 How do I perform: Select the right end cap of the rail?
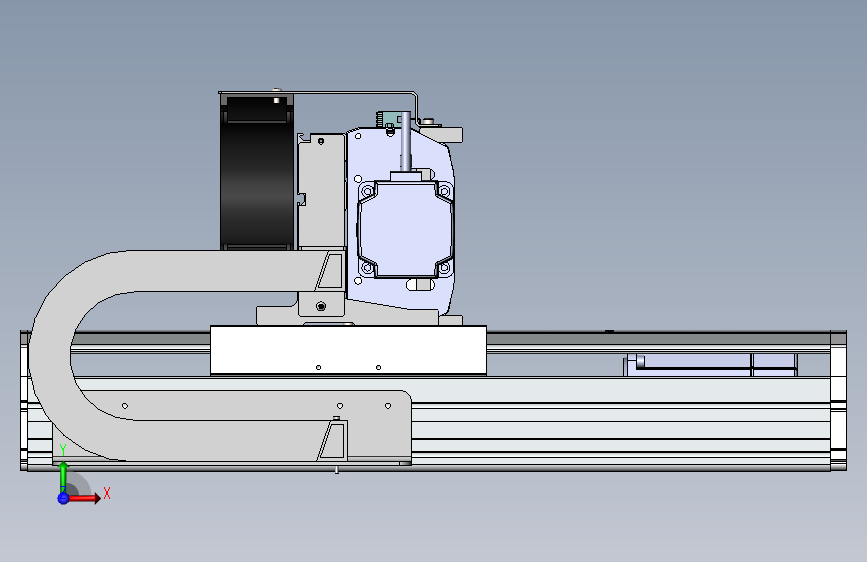(x=838, y=401)
